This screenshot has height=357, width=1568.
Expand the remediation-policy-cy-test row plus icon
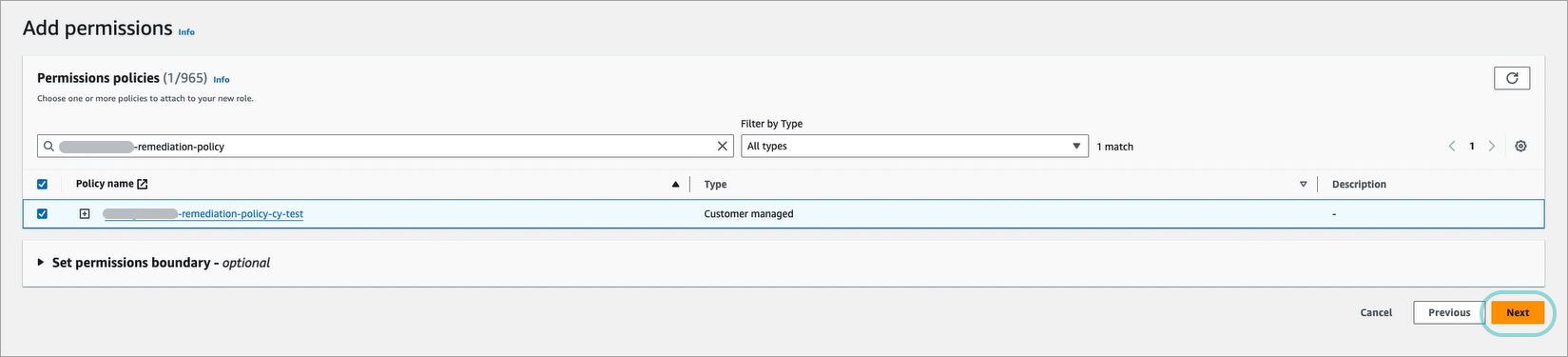click(85, 214)
